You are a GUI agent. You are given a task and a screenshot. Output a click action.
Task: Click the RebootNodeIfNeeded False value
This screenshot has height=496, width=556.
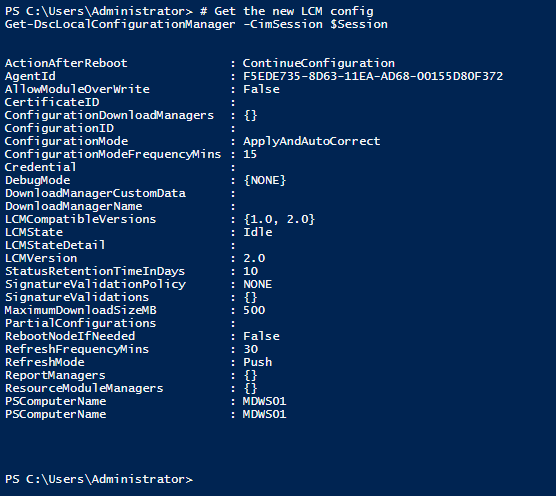(261, 336)
